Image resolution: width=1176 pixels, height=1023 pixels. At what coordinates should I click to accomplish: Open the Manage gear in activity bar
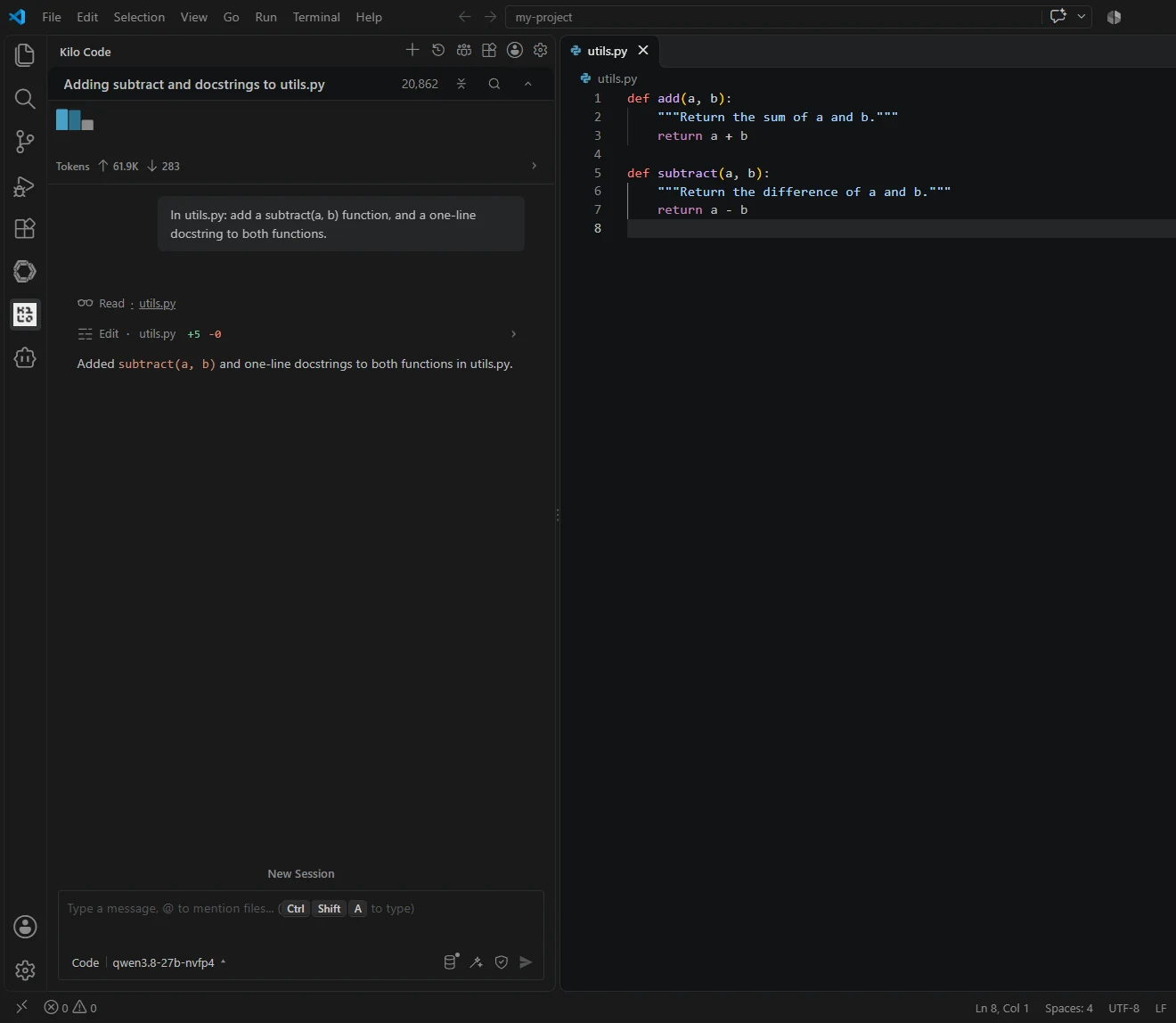point(25,970)
